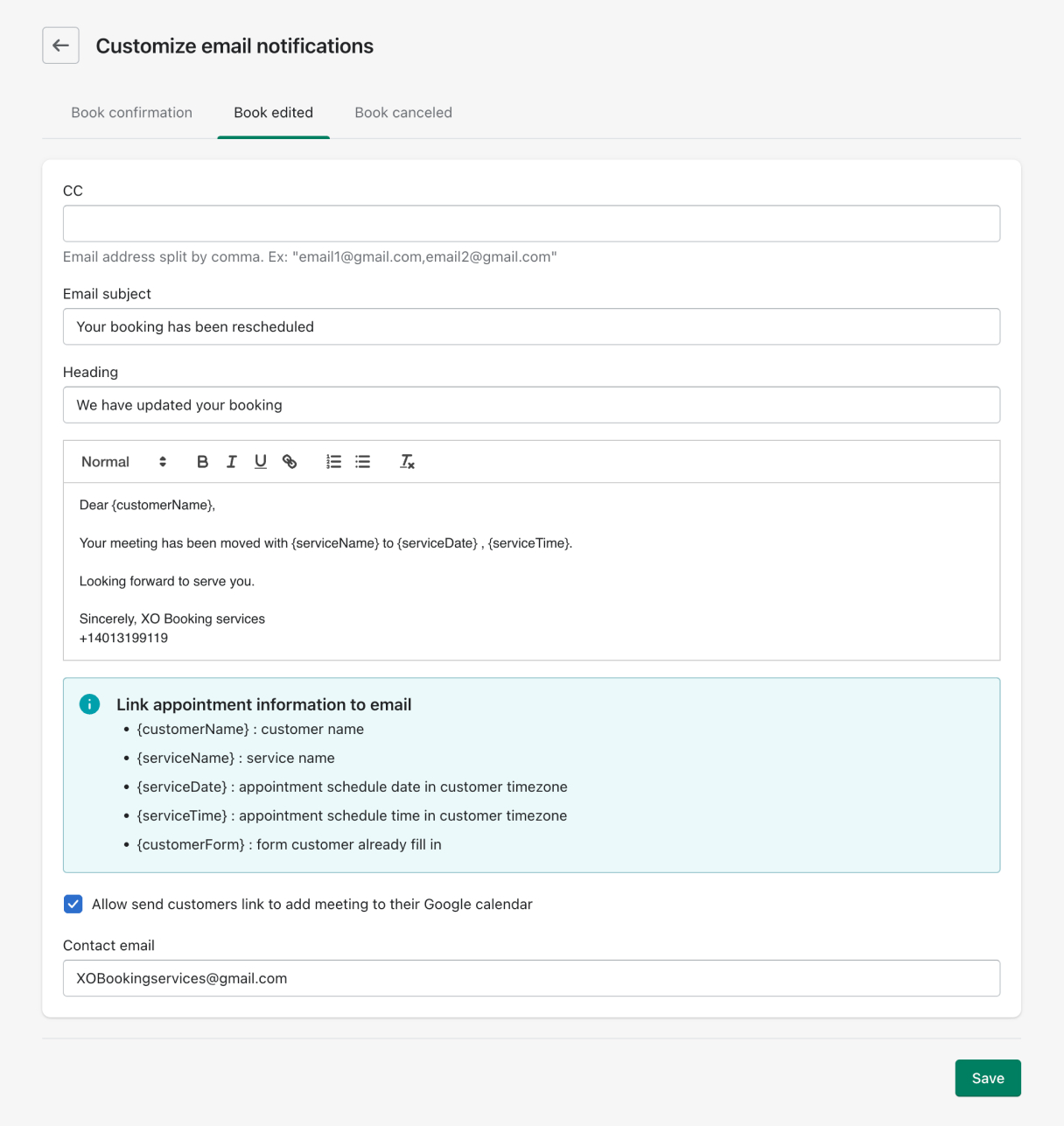Switch to the Book confirmation tab
Screen dimensions: 1064x1126
(131, 113)
